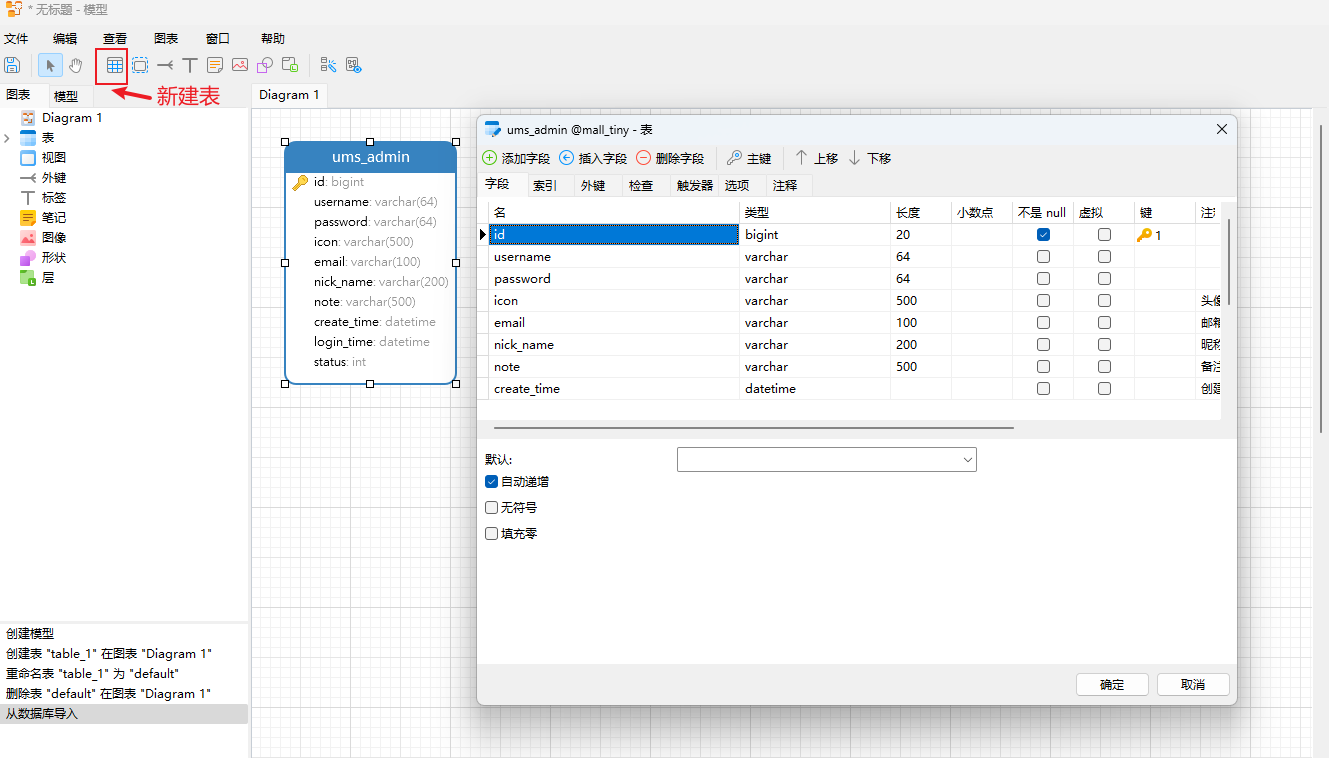Click the 取消 button
This screenshot has width=1329, height=758.
pyautogui.click(x=1193, y=685)
